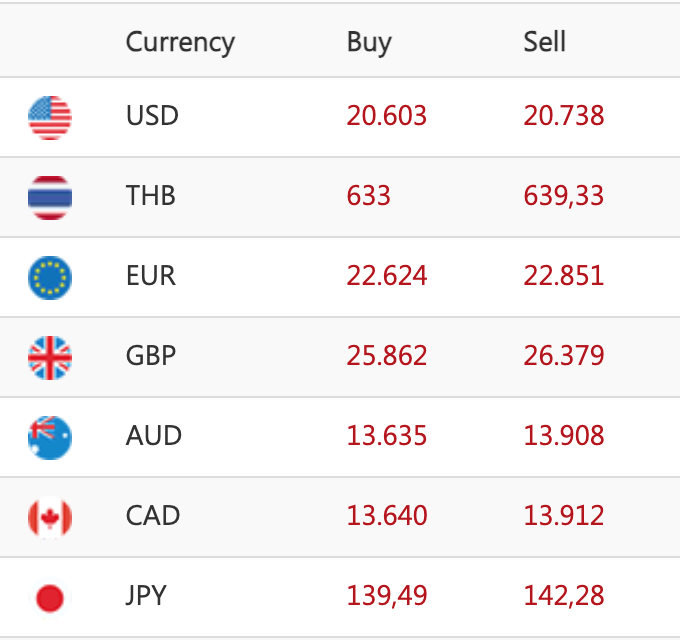This screenshot has width=680, height=640.
Task: Select the Australia flag icon
Action: pos(50,437)
